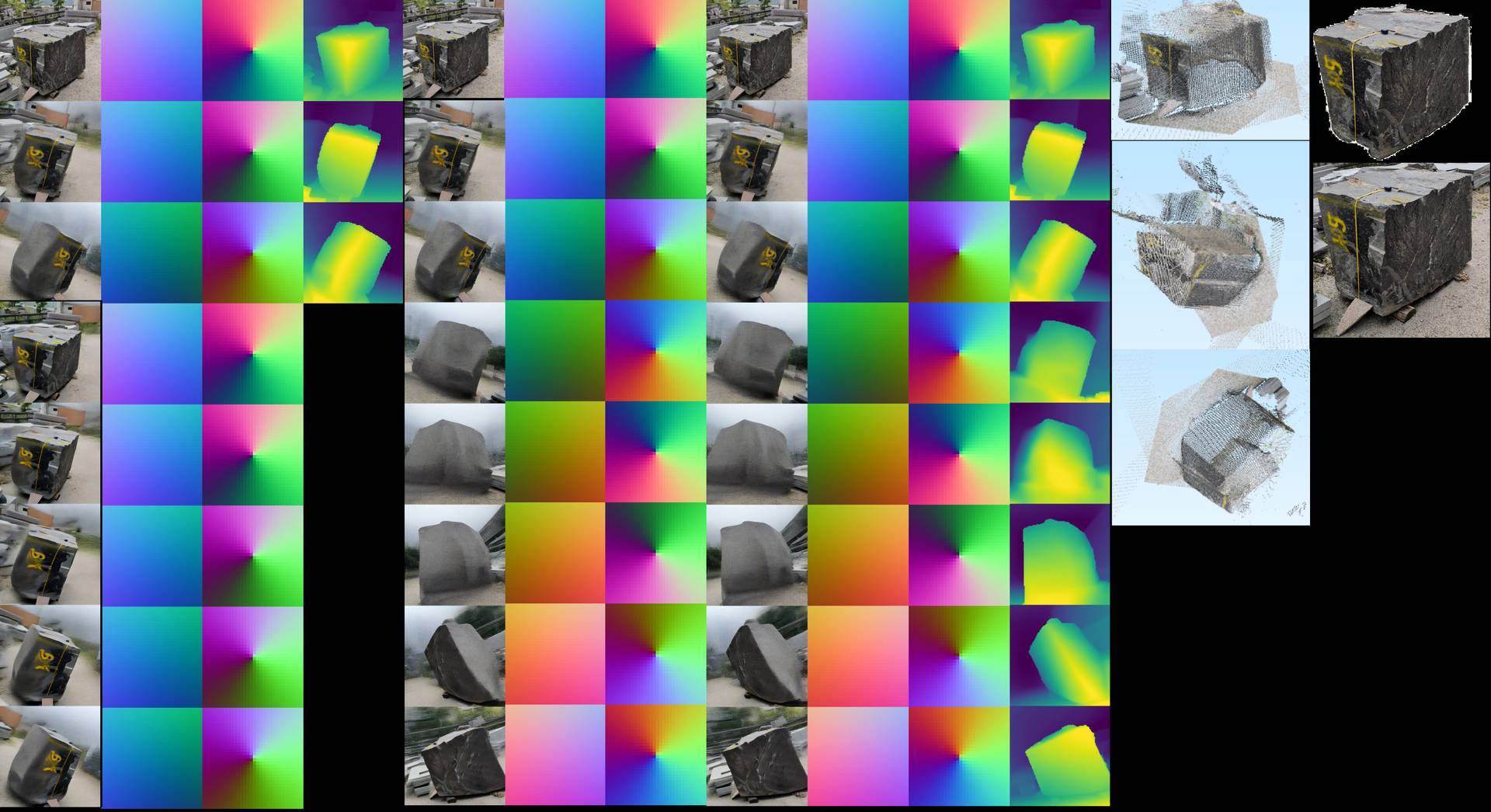This screenshot has height=812, width=1491.
Task: Open the second-row stone block photo with yellow marking
Action: (48, 151)
